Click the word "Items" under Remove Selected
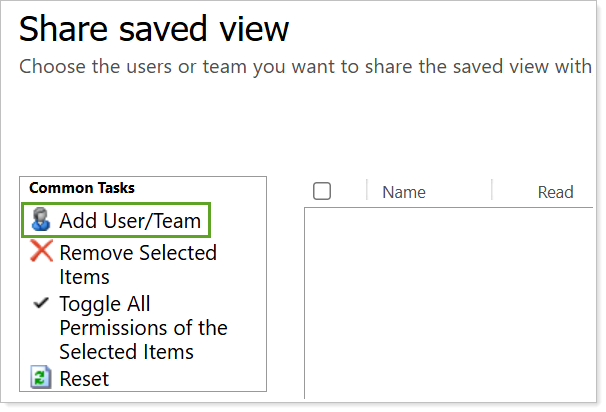The image size is (606, 412). pyautogui.click(x=84, y=277)
